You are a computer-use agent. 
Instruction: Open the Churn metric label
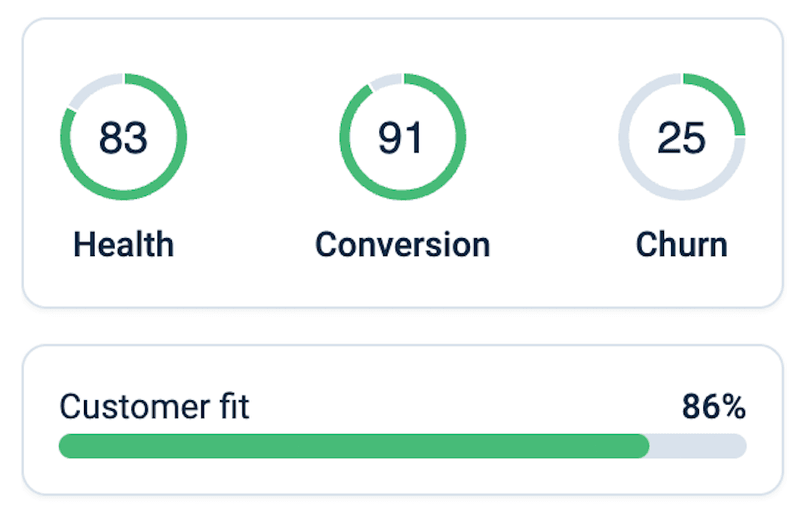pyautogui.click(x=681, y=244)
